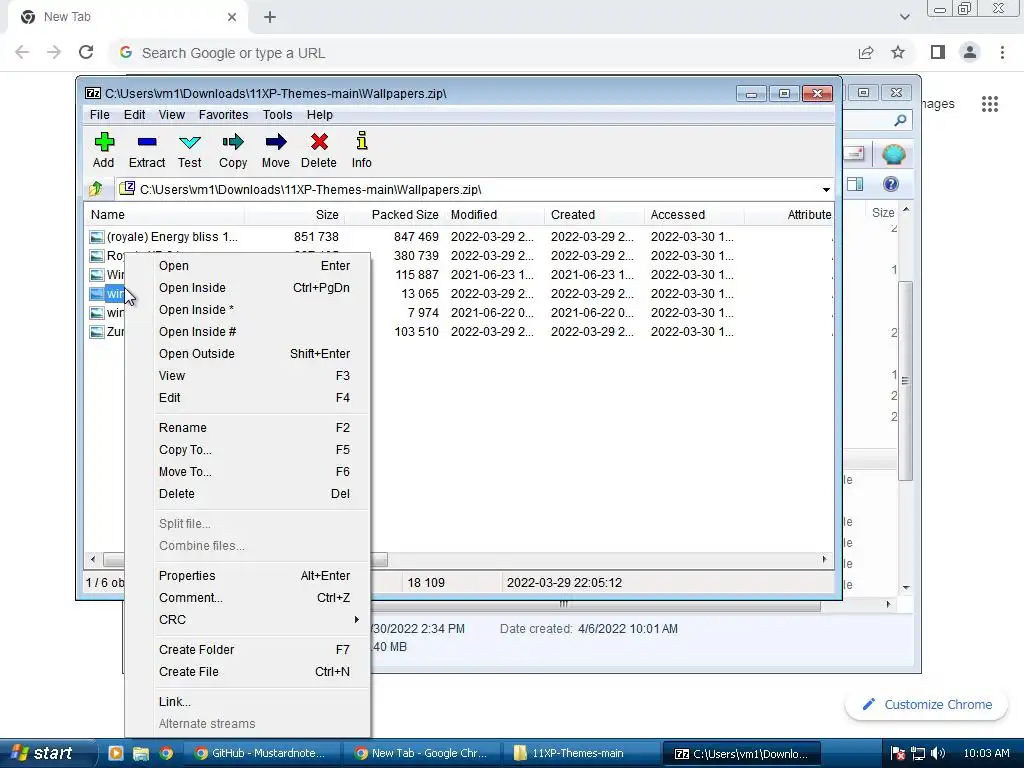Click the Explorer preview pane icon

pyautogui.click(x=855, y=184)
